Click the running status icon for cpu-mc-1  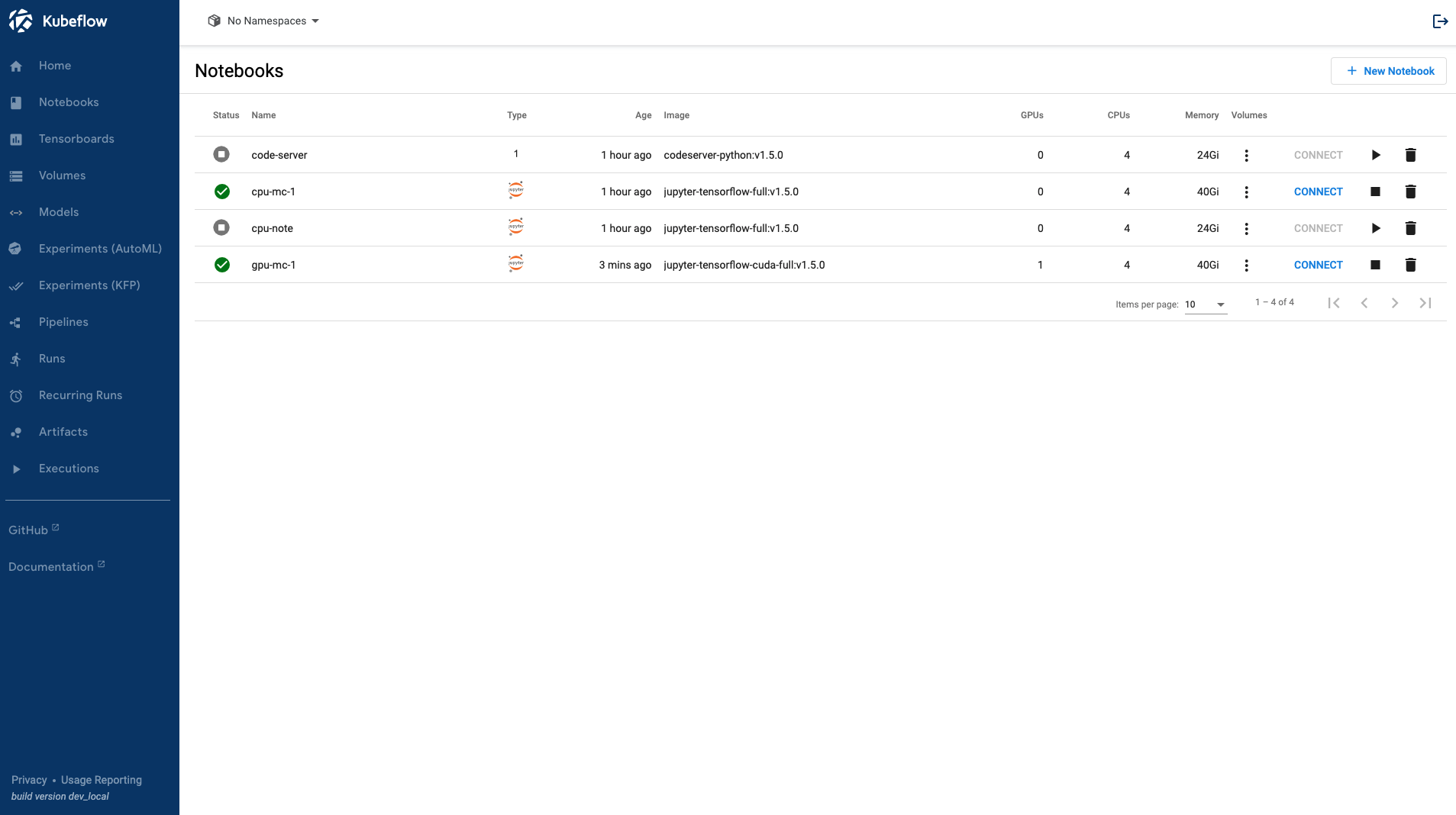[x=221, y=192]
